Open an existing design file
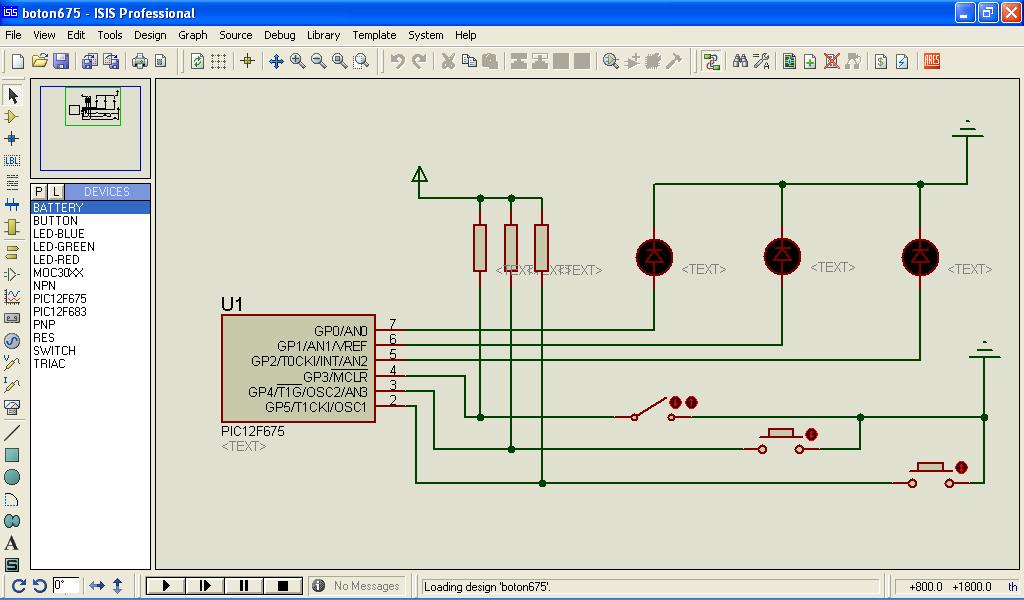 39,61
